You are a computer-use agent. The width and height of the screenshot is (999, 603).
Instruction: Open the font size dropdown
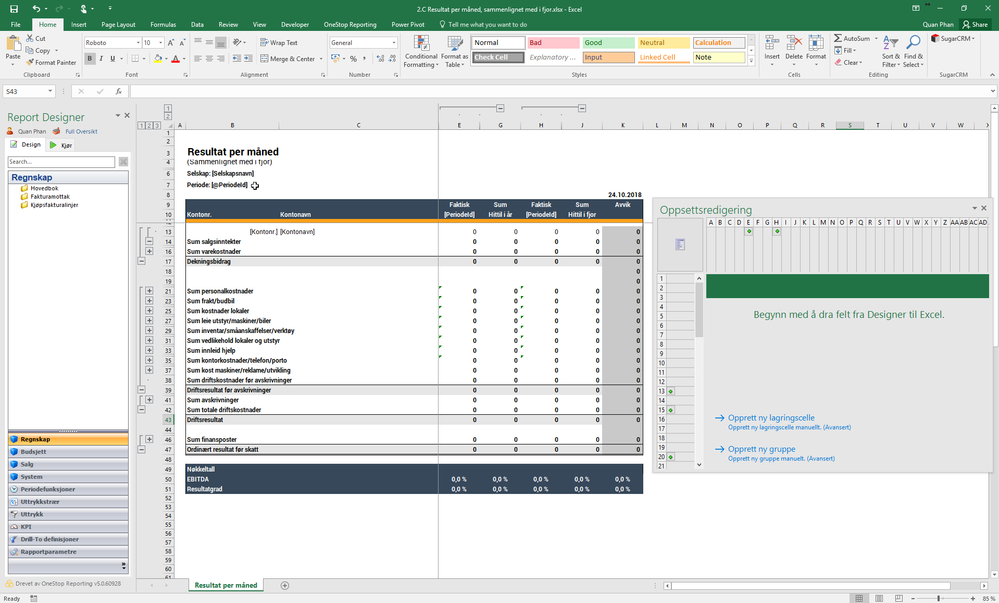pos(161,43)
